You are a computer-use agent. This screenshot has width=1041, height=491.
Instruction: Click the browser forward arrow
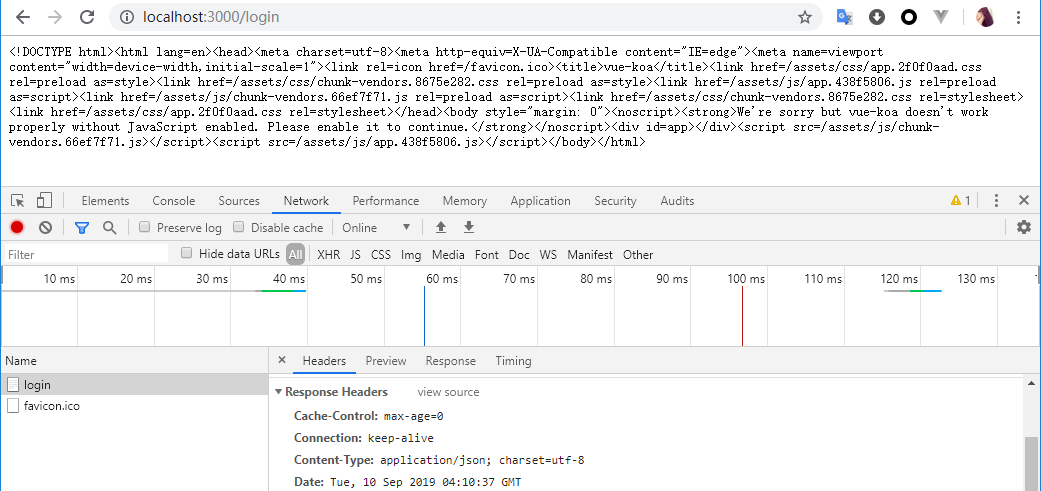click(55, 17)
